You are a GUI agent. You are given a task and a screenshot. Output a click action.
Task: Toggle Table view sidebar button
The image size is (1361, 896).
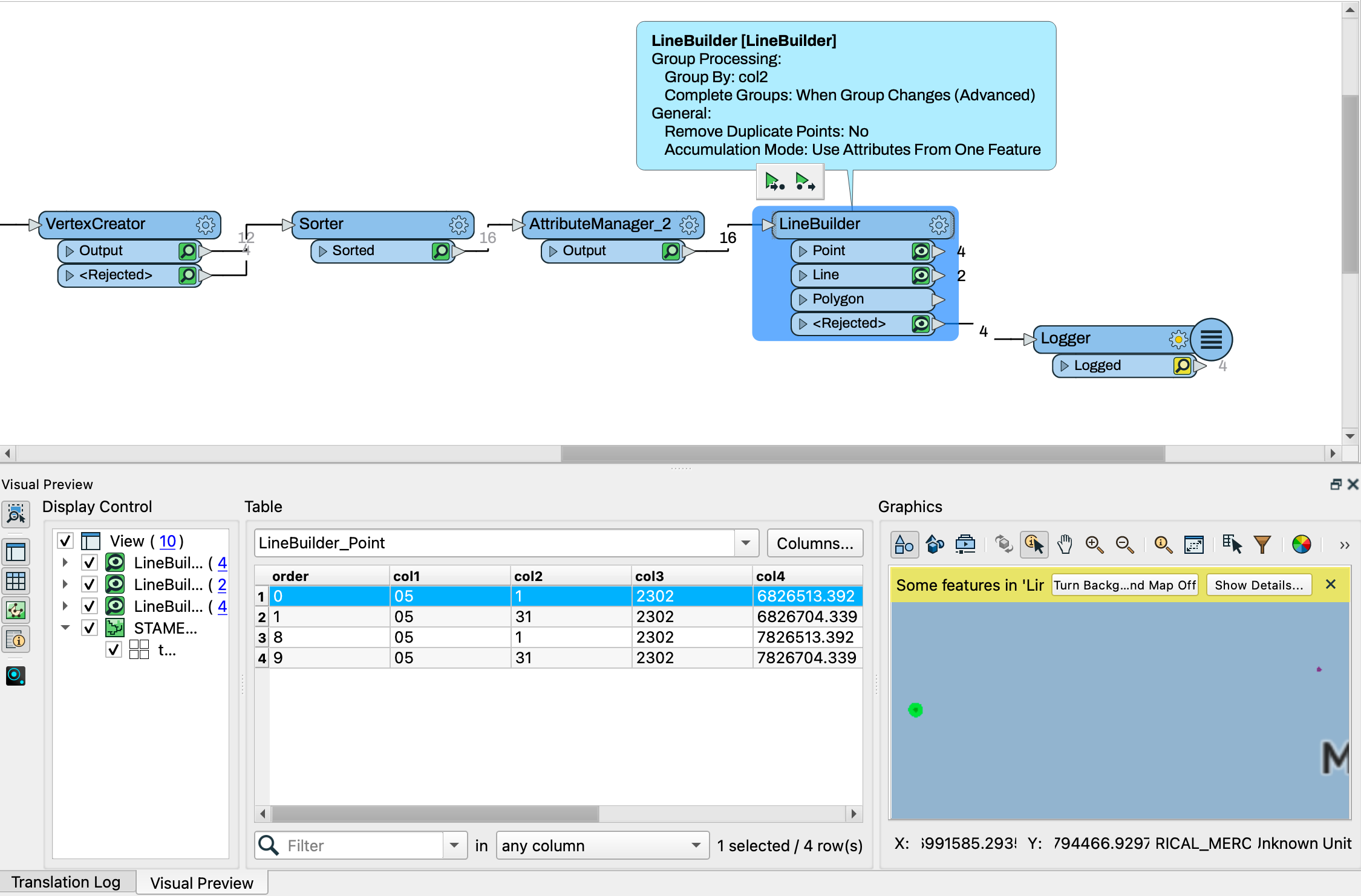tap(16, 581)
